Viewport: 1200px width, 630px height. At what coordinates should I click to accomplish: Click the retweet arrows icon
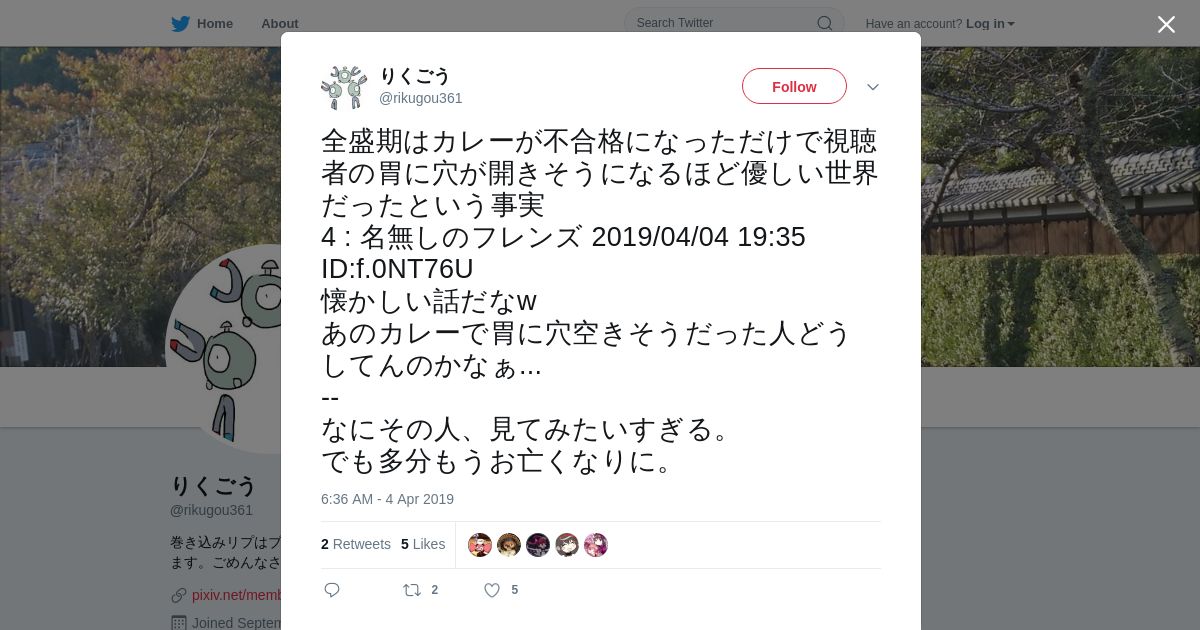[x=411, y=590]
